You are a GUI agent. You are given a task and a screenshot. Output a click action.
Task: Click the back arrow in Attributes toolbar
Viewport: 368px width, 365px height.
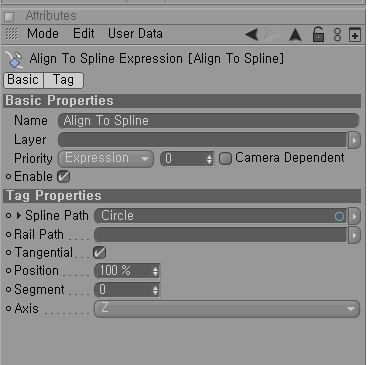pos(251,34)
